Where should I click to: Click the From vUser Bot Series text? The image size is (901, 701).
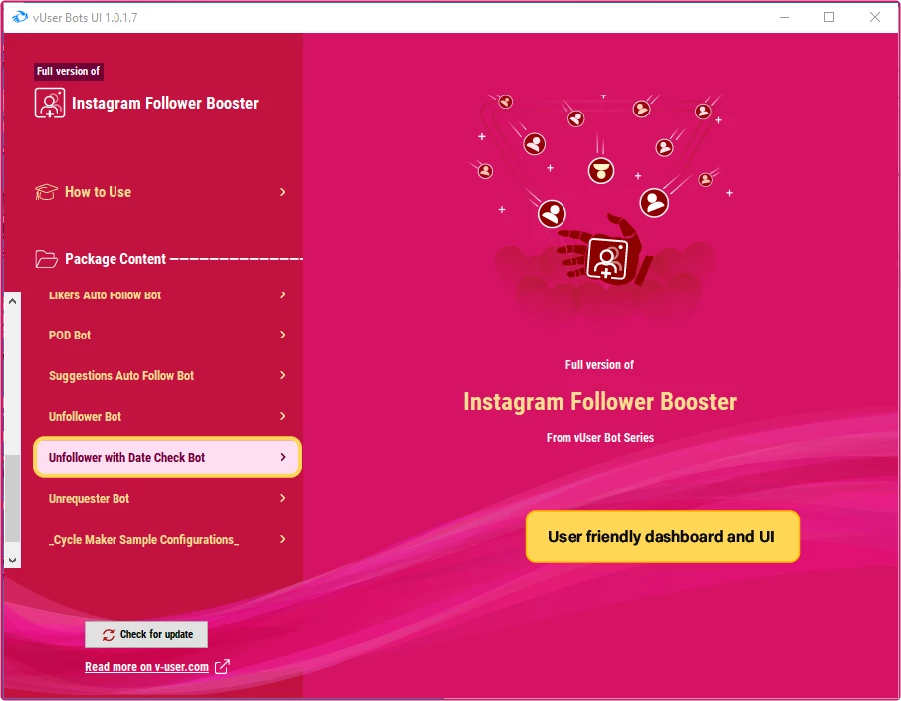pyautogui.click(x=600, y=438)
